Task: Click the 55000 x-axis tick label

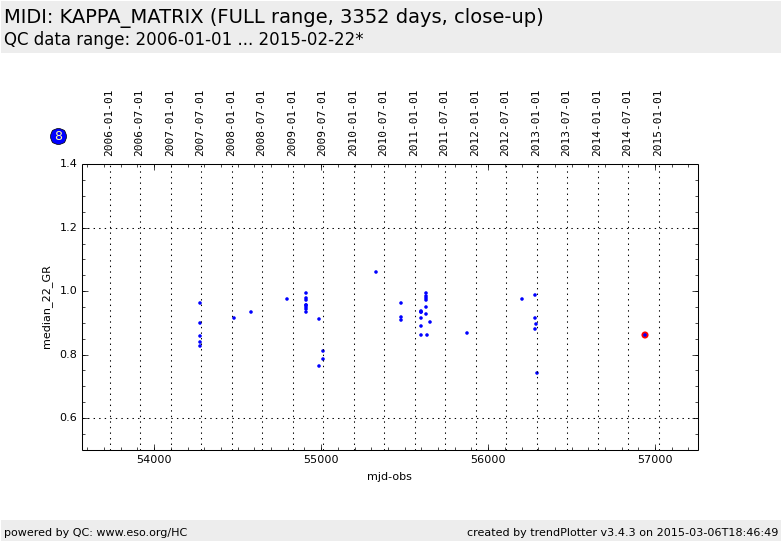Action: click(321, 459)
